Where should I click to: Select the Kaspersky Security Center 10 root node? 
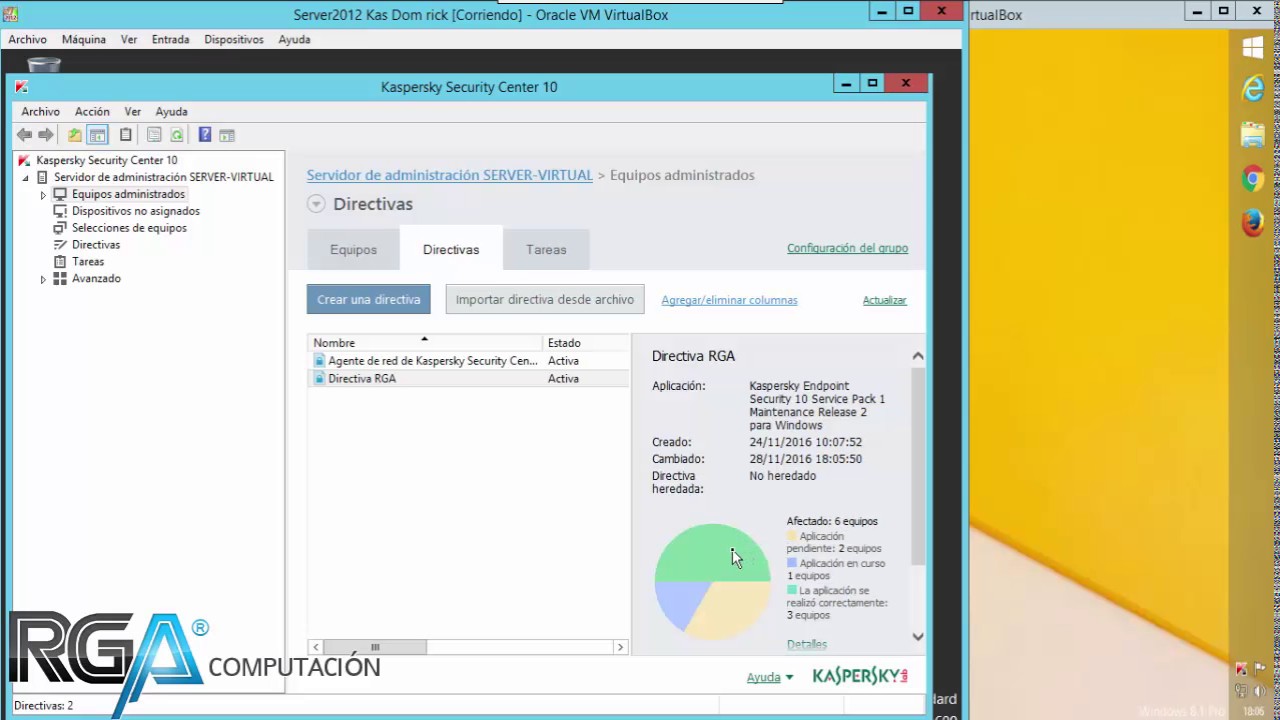[106, 160]
